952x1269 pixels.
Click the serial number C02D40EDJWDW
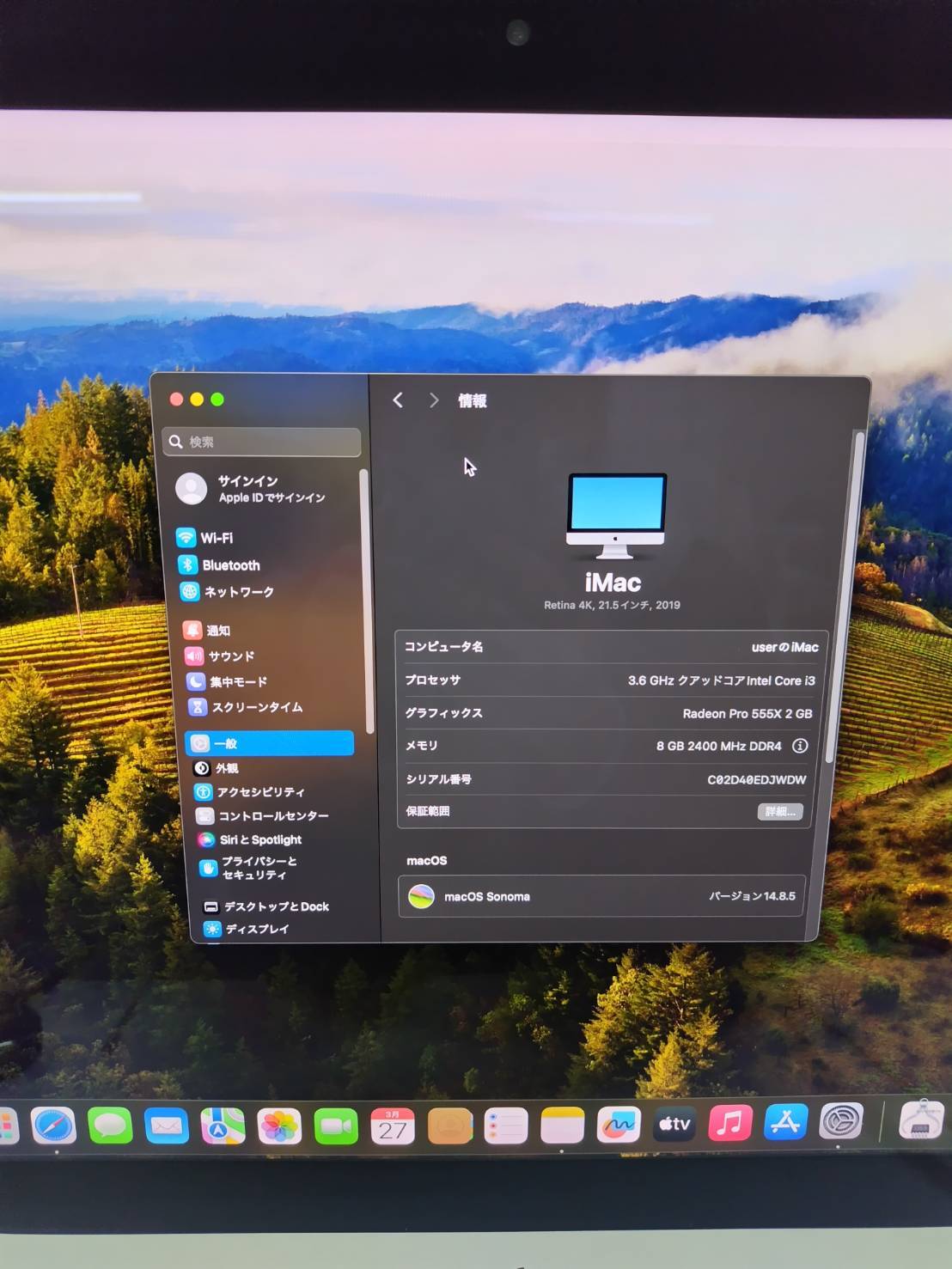tap(756, 780)
